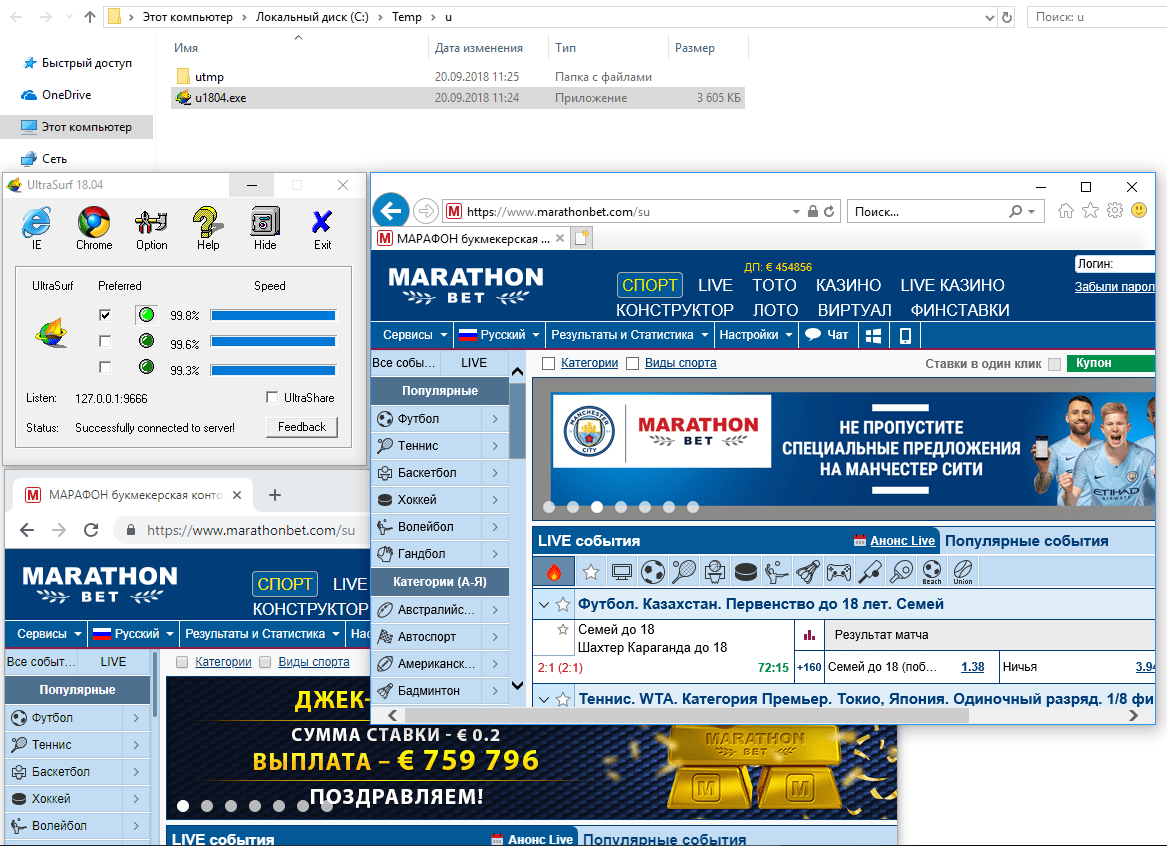Click the Chrome icon in UltraSurf

point(94,227)
